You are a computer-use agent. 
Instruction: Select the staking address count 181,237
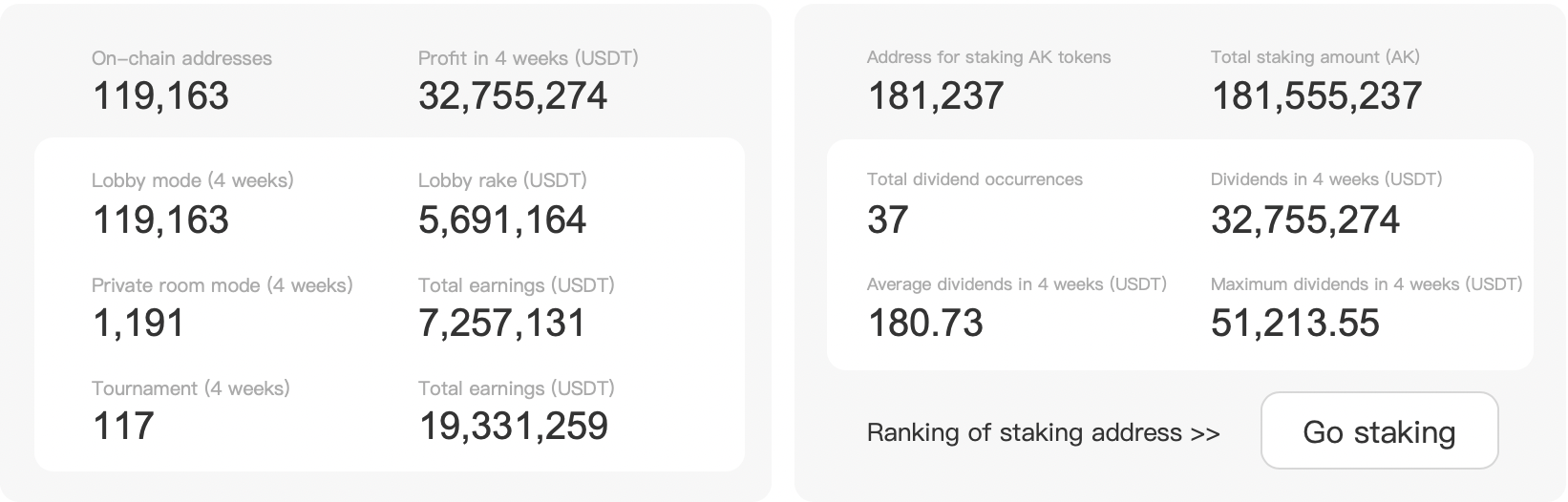(x=935, y=96)
